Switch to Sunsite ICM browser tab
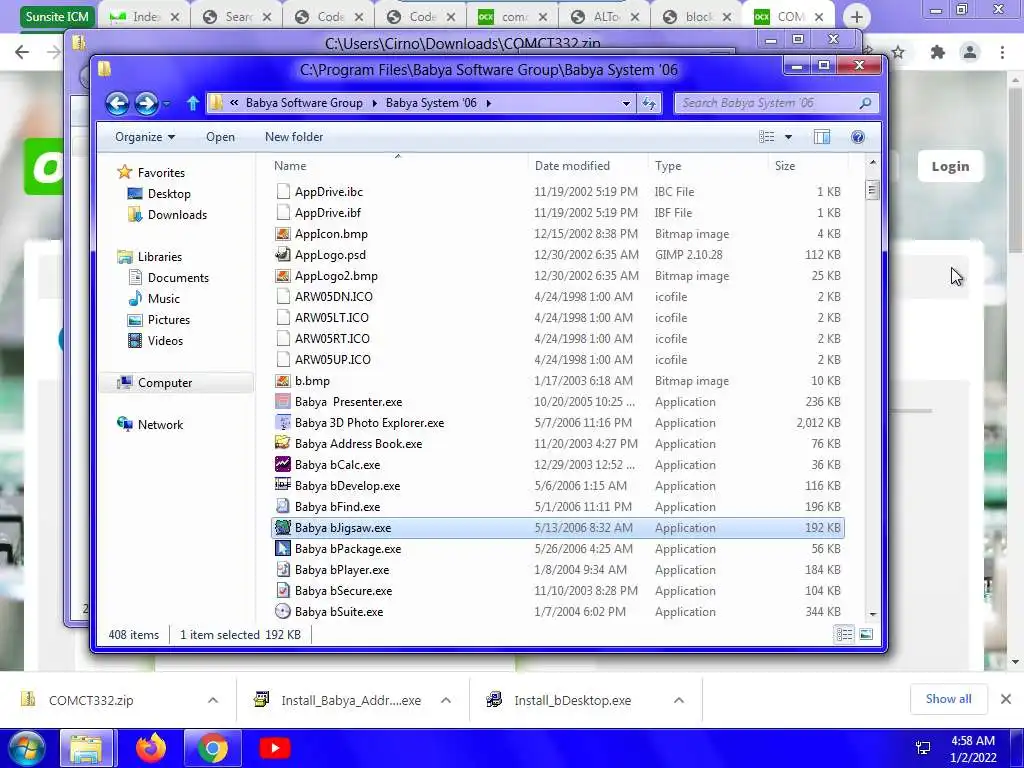 click(57, 16)
